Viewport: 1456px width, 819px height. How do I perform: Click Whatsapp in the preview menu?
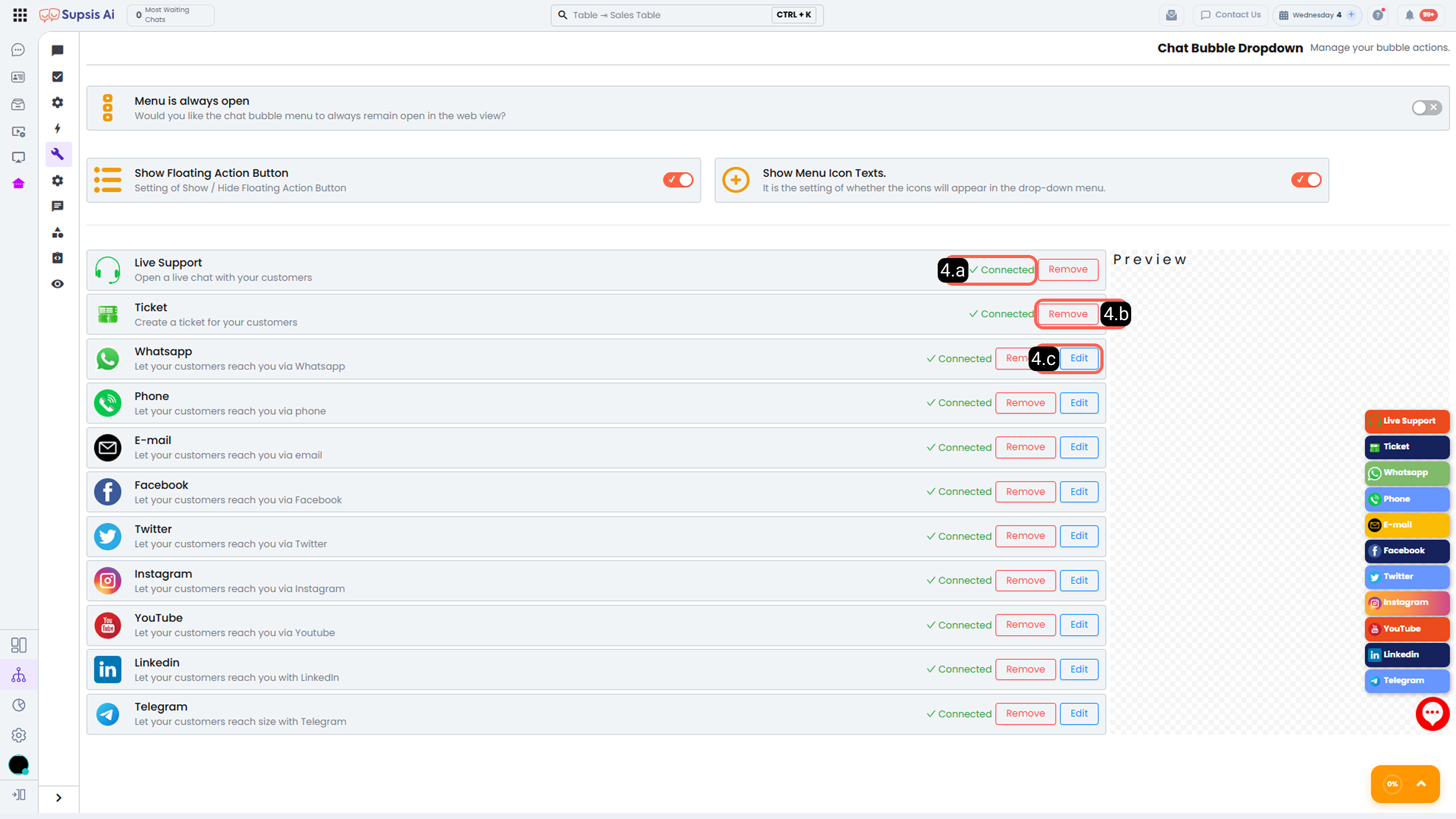pyautogui.click(x=1407, y=472)
